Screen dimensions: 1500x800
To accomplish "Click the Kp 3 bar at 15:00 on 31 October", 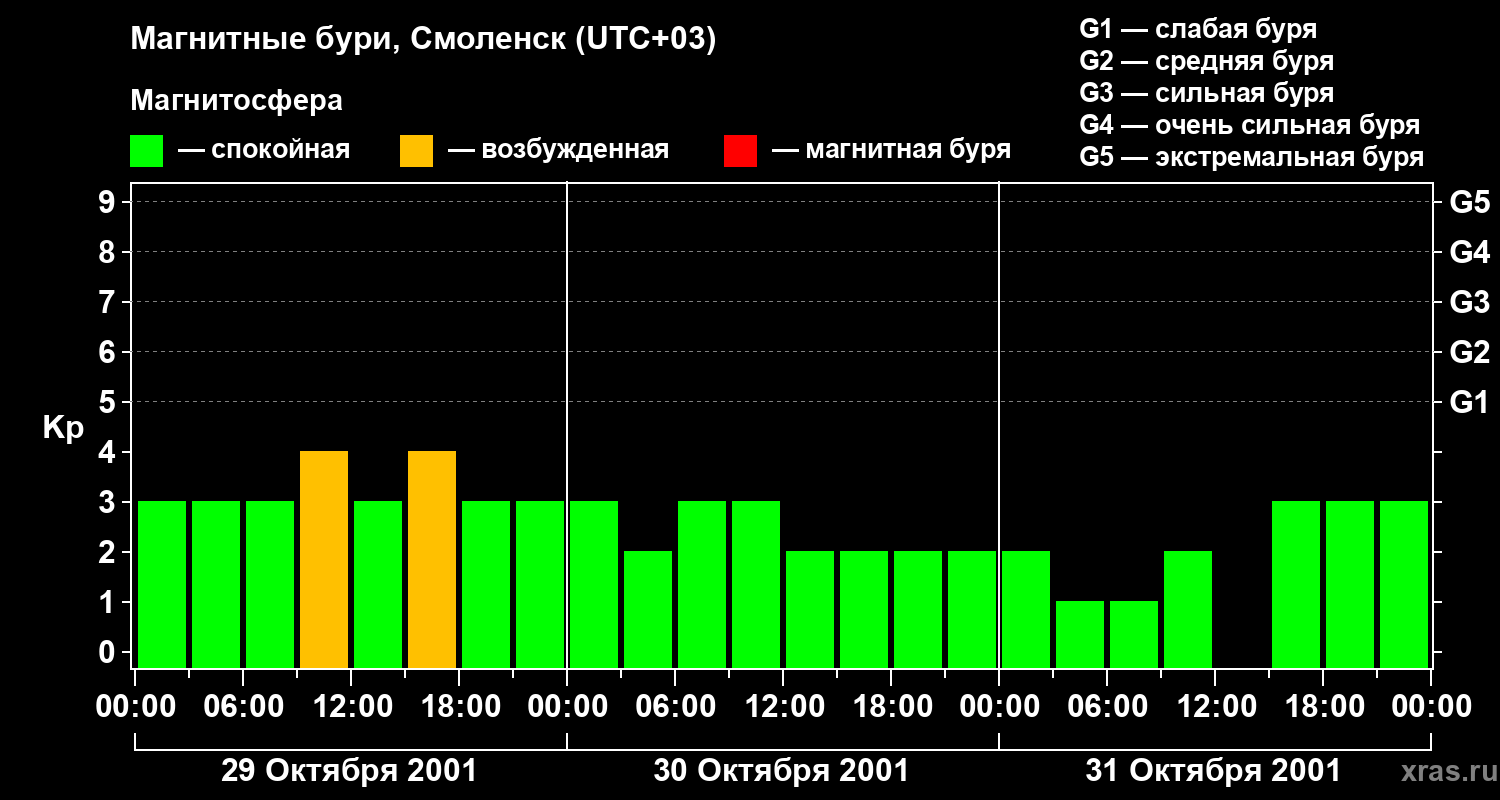I will 1296,584.
